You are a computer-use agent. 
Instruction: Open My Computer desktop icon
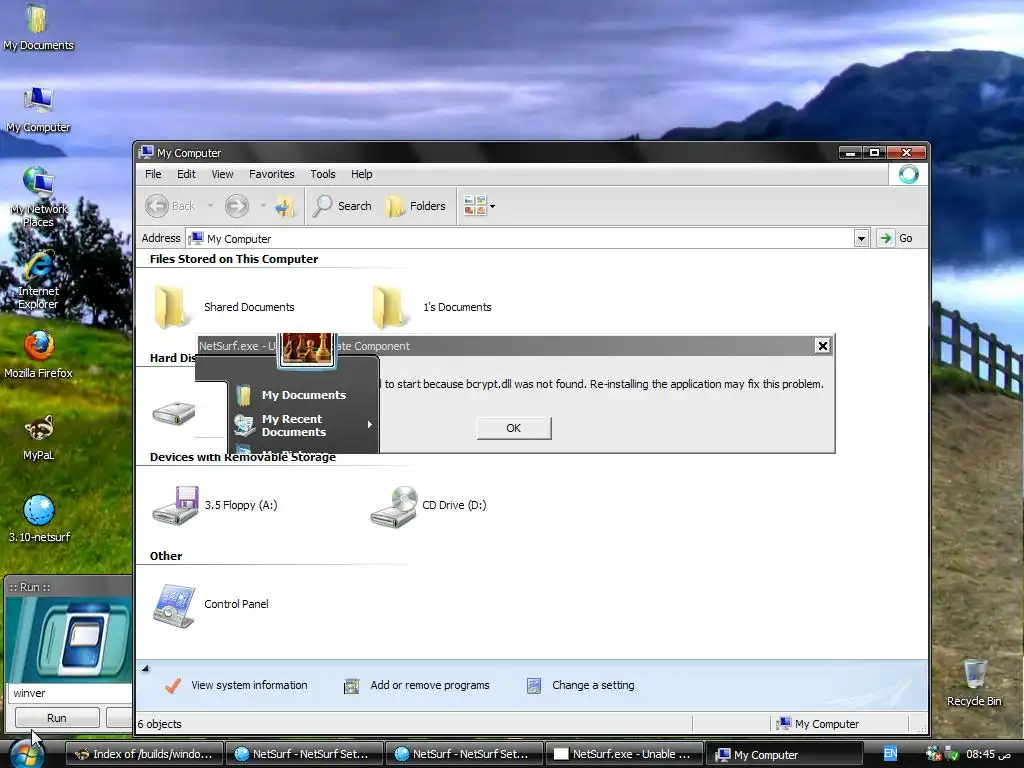pyautogui.click(x=38, y=110)
